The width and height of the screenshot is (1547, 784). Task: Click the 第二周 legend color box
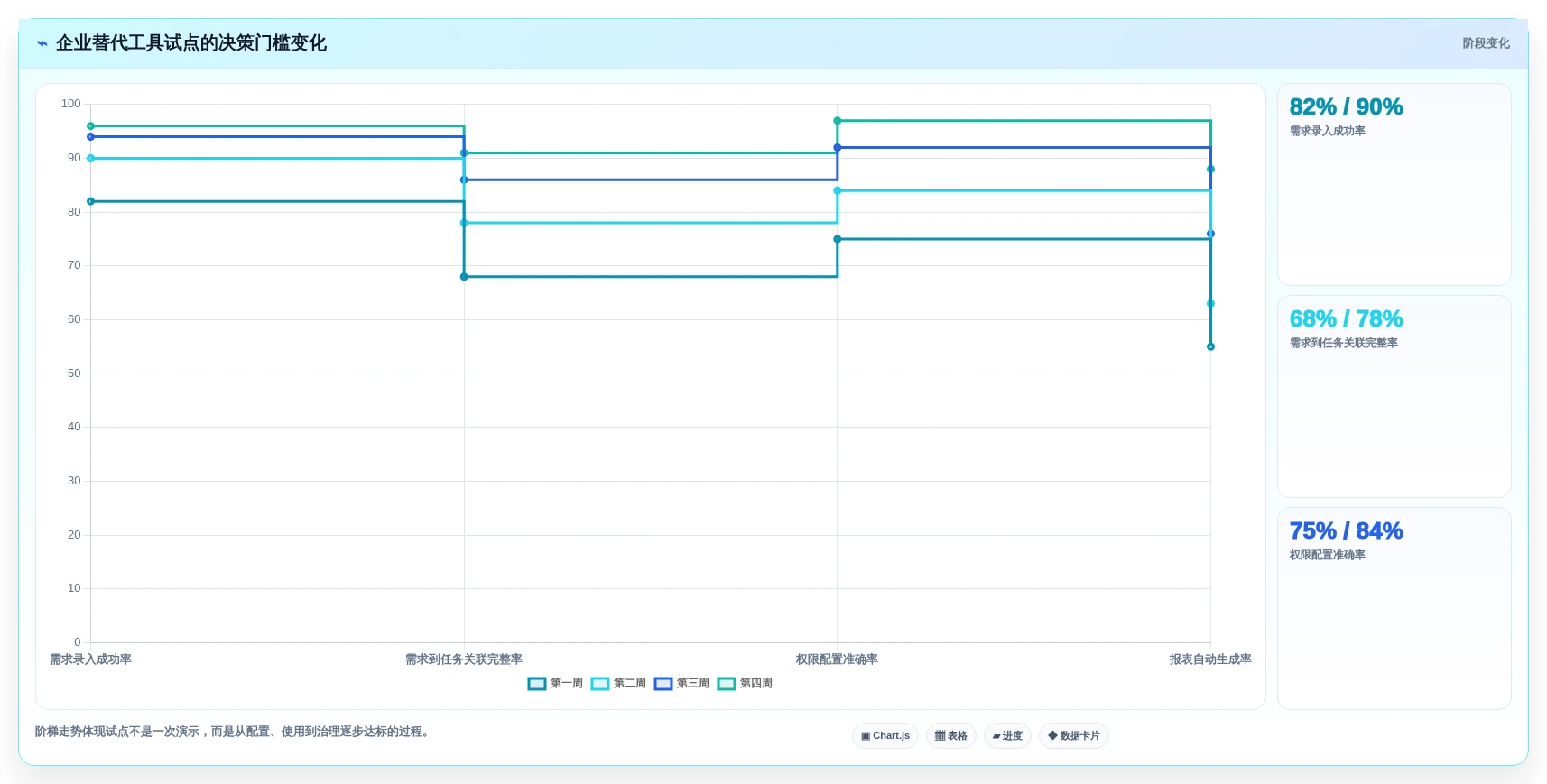600,684
